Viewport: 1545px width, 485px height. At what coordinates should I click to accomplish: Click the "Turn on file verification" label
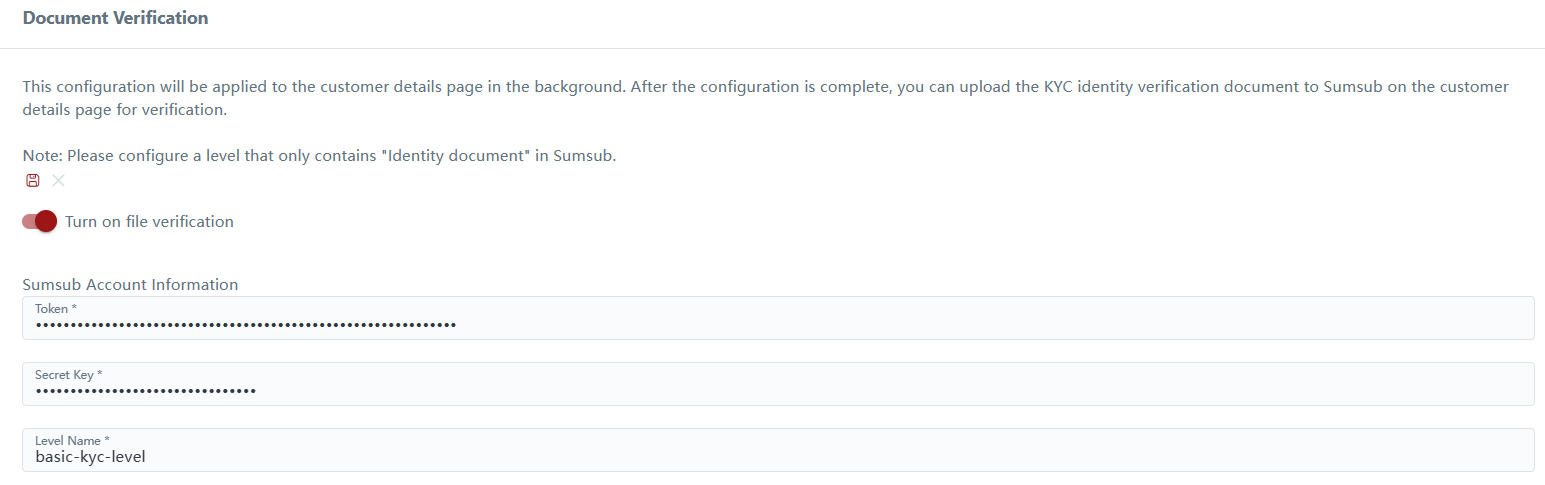point(149,222)
